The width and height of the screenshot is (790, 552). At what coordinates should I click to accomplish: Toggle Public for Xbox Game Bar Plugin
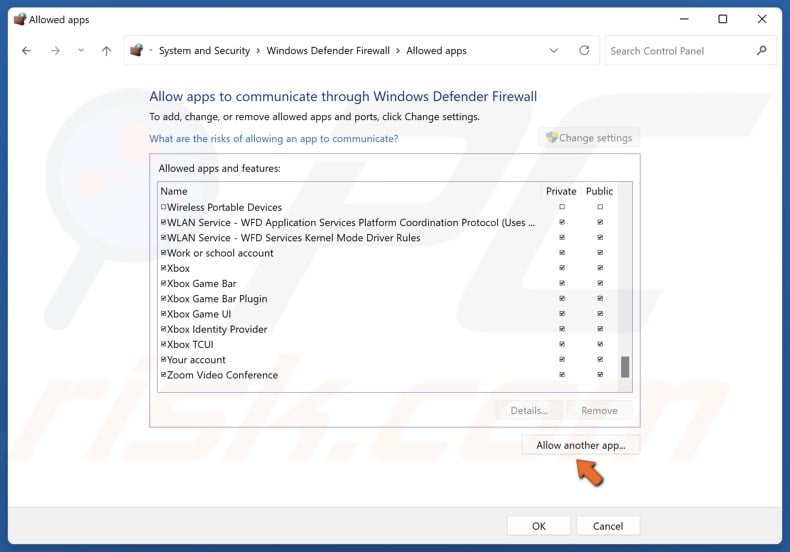pyautogui.click(x=600, y=299)
